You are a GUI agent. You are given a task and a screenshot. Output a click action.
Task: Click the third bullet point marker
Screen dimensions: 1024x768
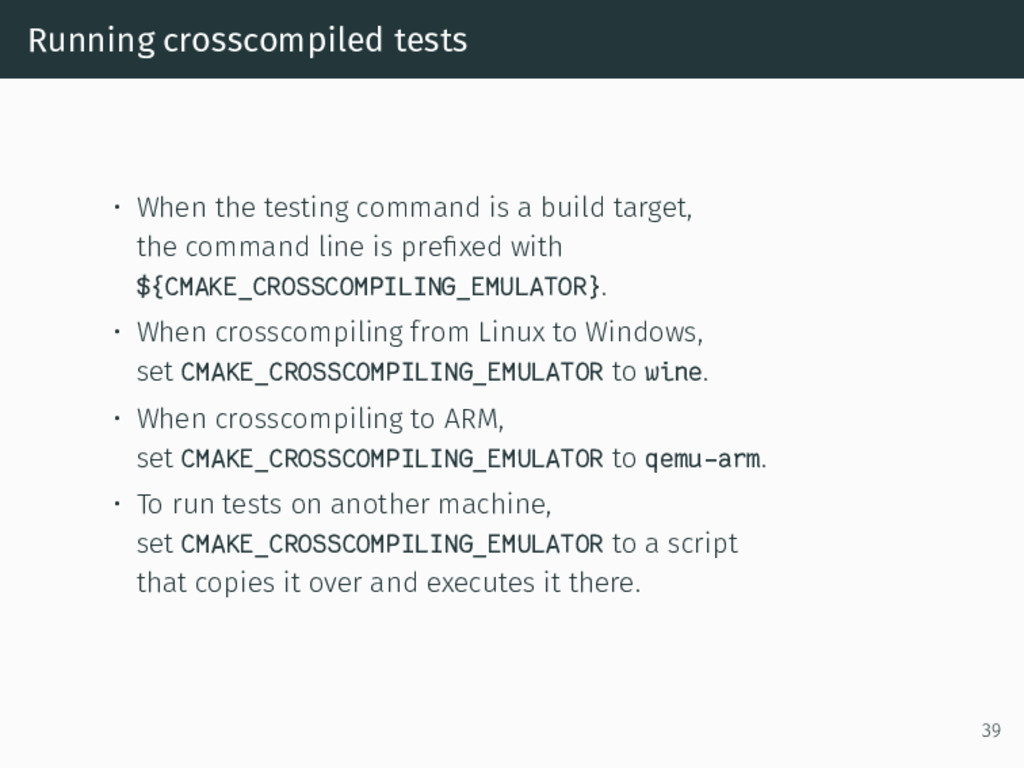117,418
